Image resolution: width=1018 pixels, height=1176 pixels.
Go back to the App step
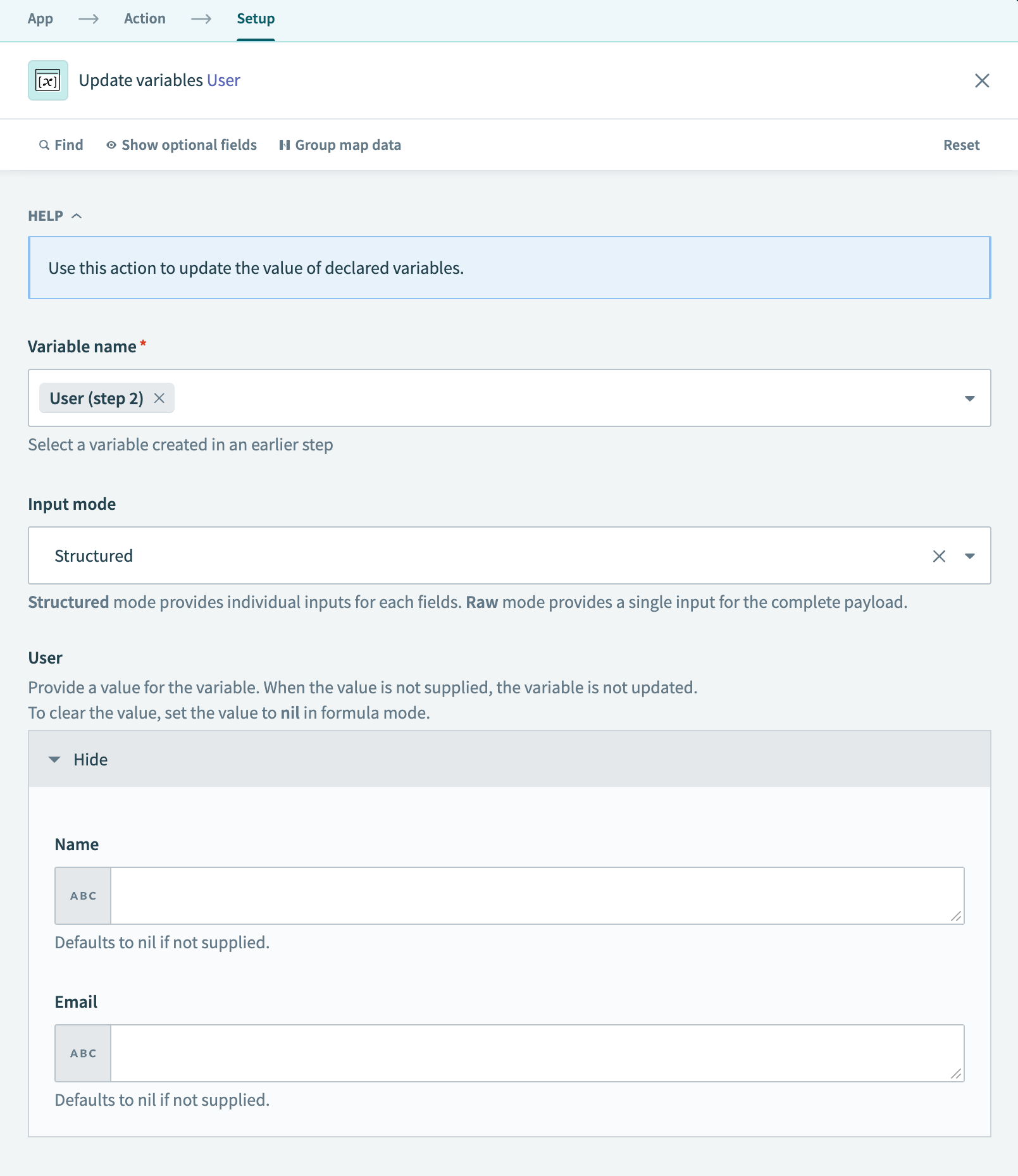pyautogui.click(x=40, y=18)
